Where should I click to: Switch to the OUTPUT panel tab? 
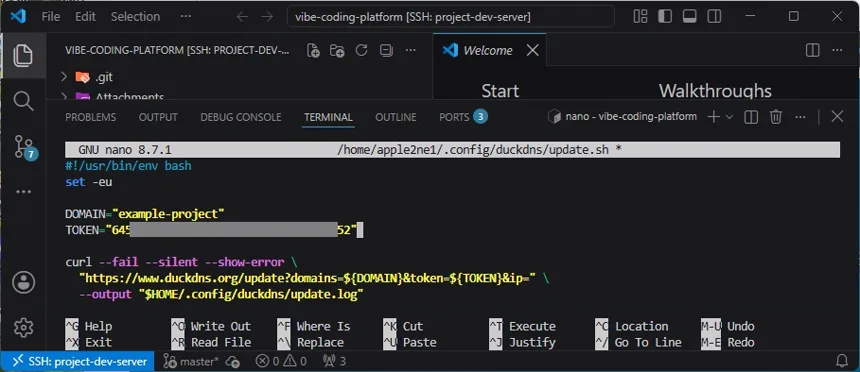tap(158, 117)
